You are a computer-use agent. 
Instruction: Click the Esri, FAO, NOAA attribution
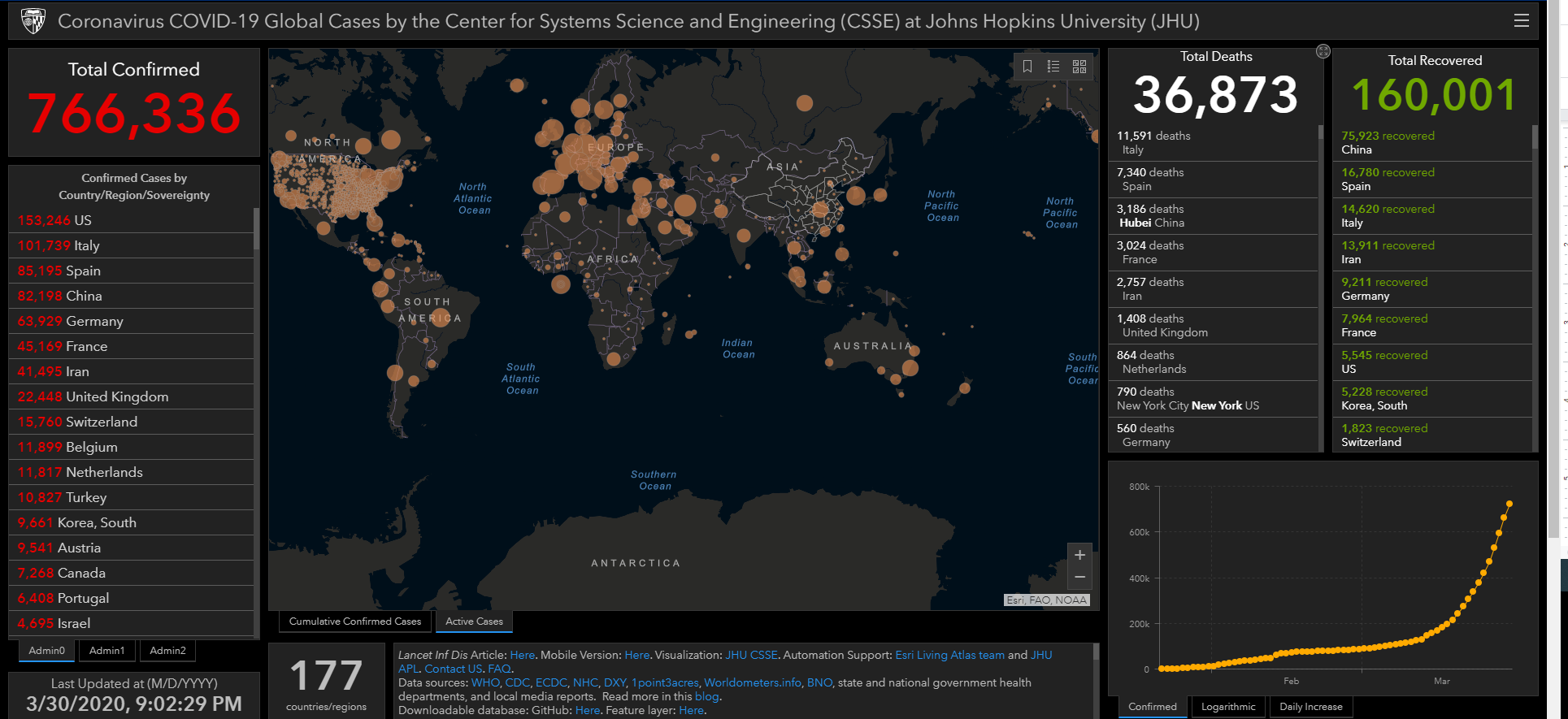(1046, 600)
